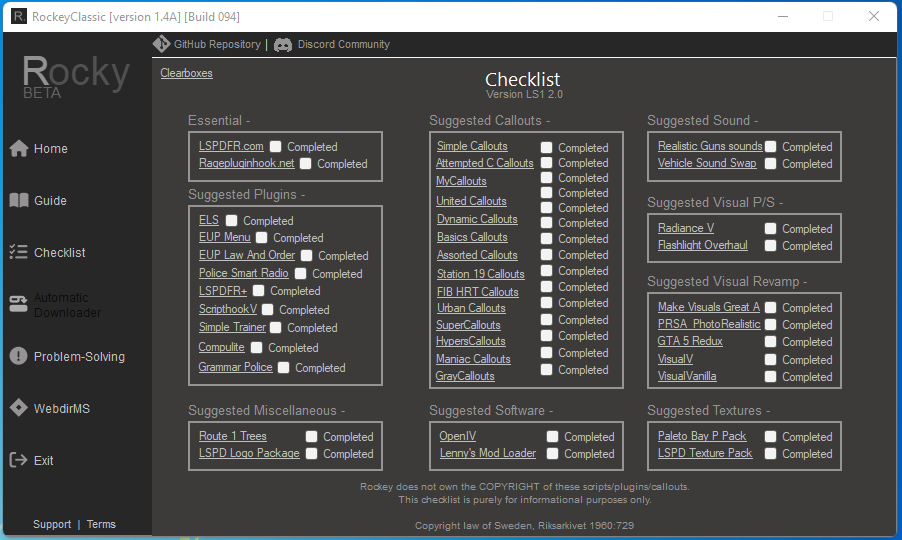Click the WebdirMS diamond icon

(18, 409)
